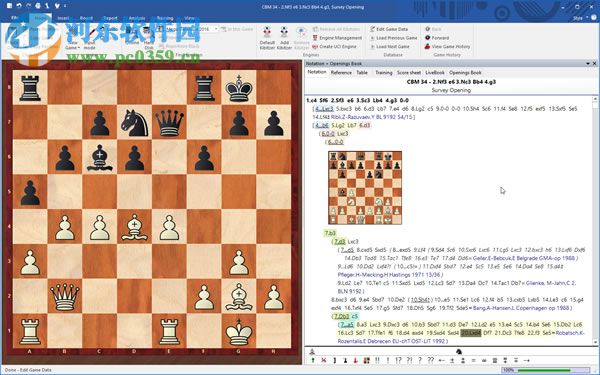Click variation move 4...b6 in notation
The image size is (600, 375).
pyautogui.click(x=322, y=125)
